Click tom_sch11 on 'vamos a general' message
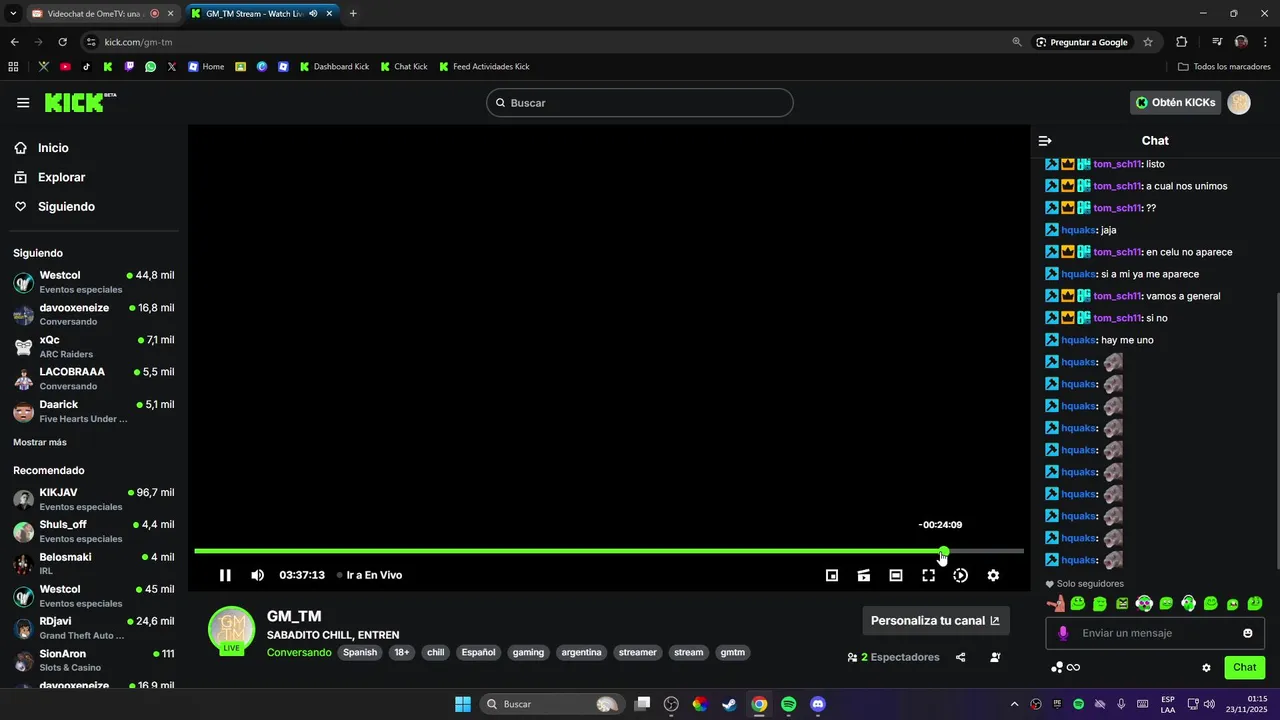Image resolution: width=1280 pixels, height=720 pixels. 1116,296
